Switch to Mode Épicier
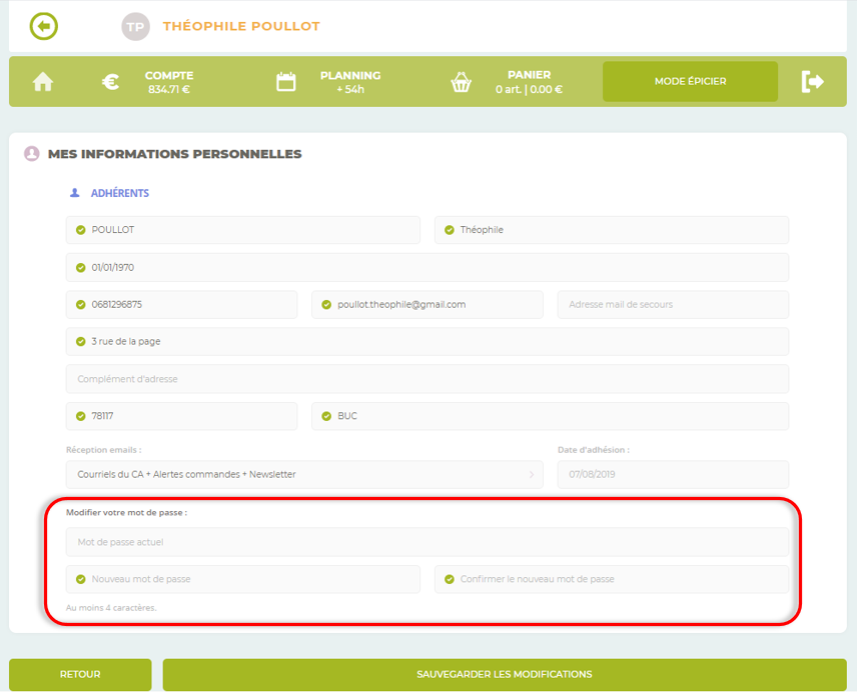Screen dimensions: 857x692 click(x=690, y=82)
